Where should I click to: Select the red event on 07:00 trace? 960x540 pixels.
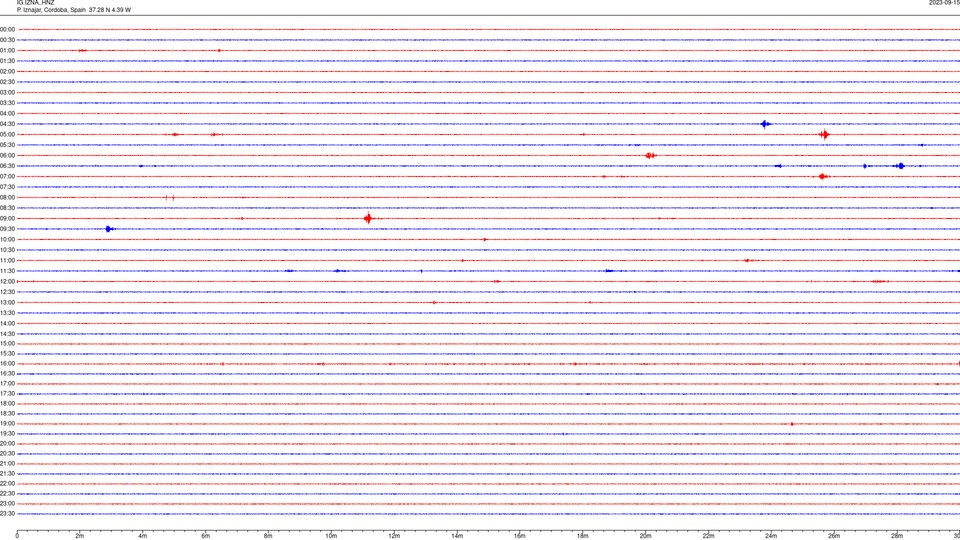point(822,176)
